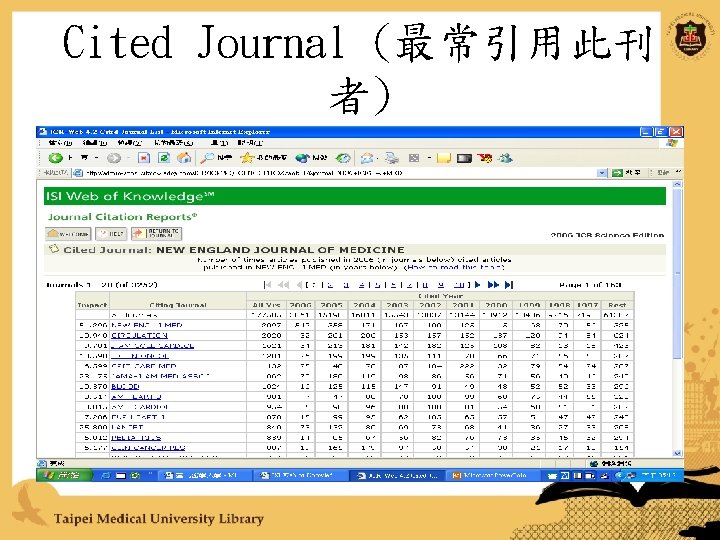Open the NEW ENGL J MED citing journal link
720x540 pixels.
click(x=146, y=325)
